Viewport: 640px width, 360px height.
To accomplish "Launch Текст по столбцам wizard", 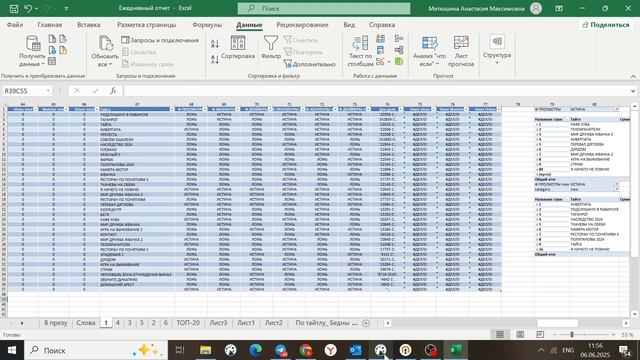I will (360, 51).
